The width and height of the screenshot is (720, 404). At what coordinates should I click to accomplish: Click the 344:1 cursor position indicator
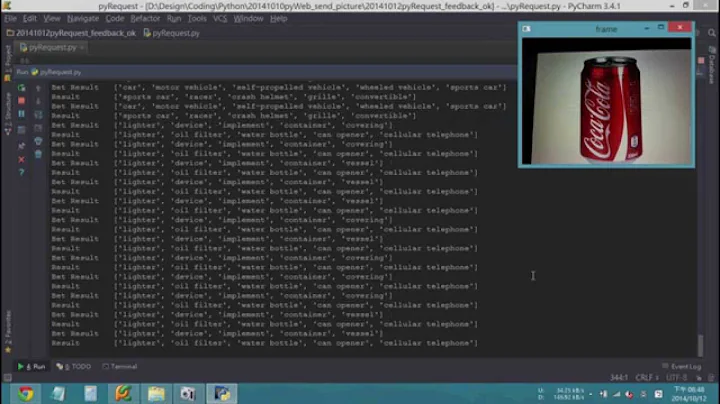pos(619,377)
